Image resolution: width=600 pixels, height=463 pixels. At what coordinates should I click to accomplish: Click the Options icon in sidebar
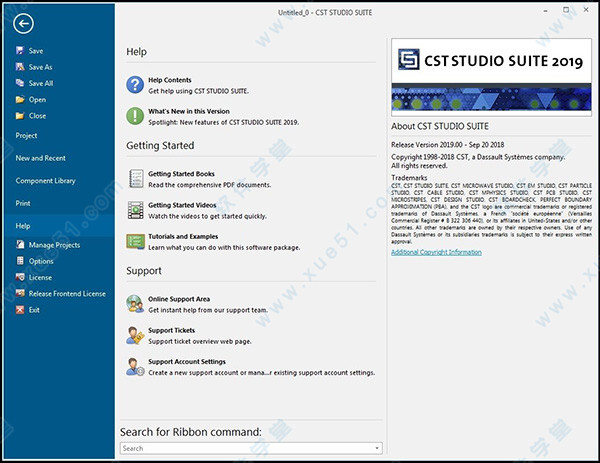(x=20, y=261)
